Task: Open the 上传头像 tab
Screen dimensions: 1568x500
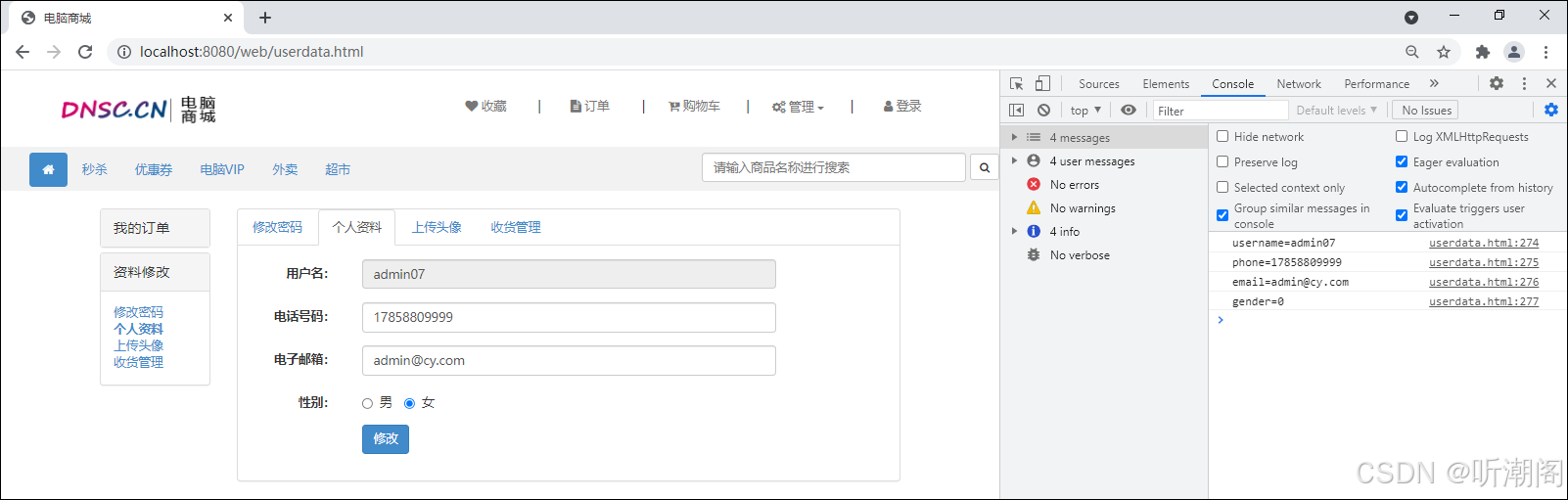Action: coord(437,227)
